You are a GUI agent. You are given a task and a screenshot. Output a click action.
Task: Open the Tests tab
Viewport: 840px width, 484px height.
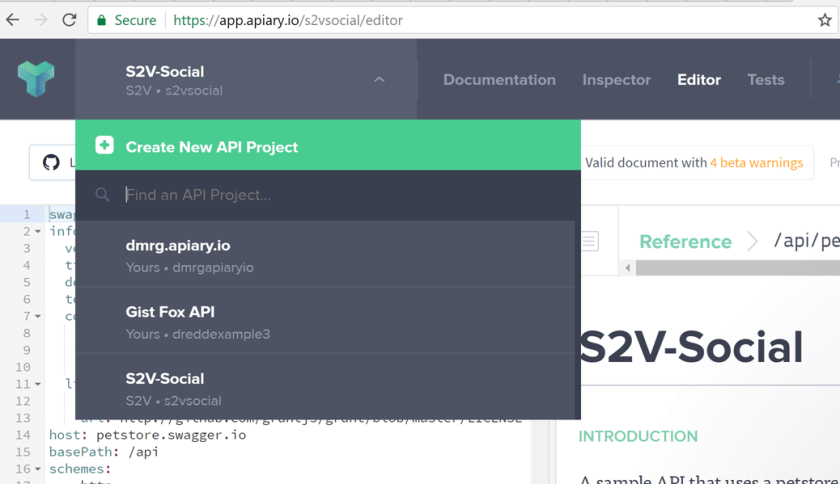tap(765, 80)
